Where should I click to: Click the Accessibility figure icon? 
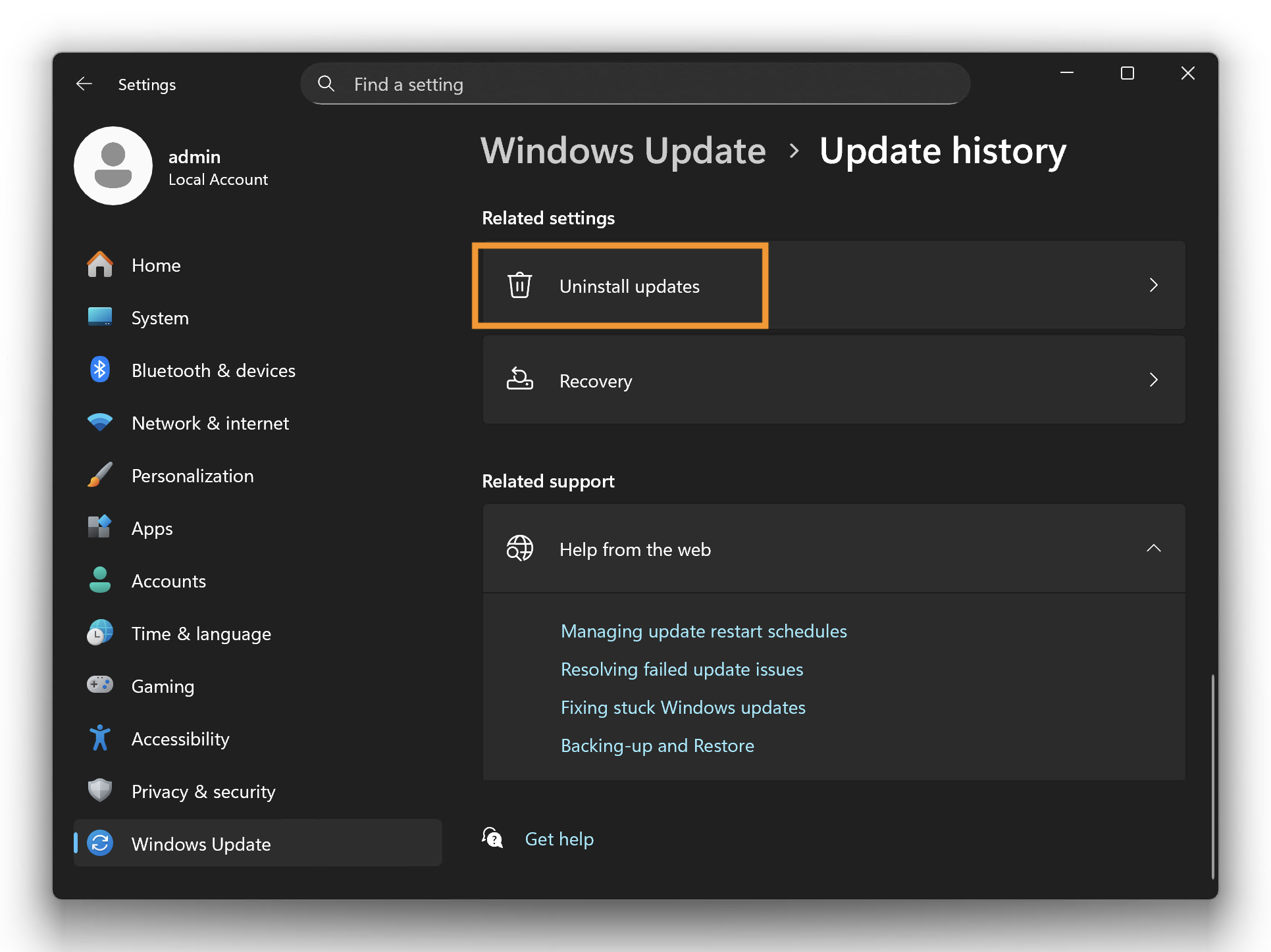100,738
